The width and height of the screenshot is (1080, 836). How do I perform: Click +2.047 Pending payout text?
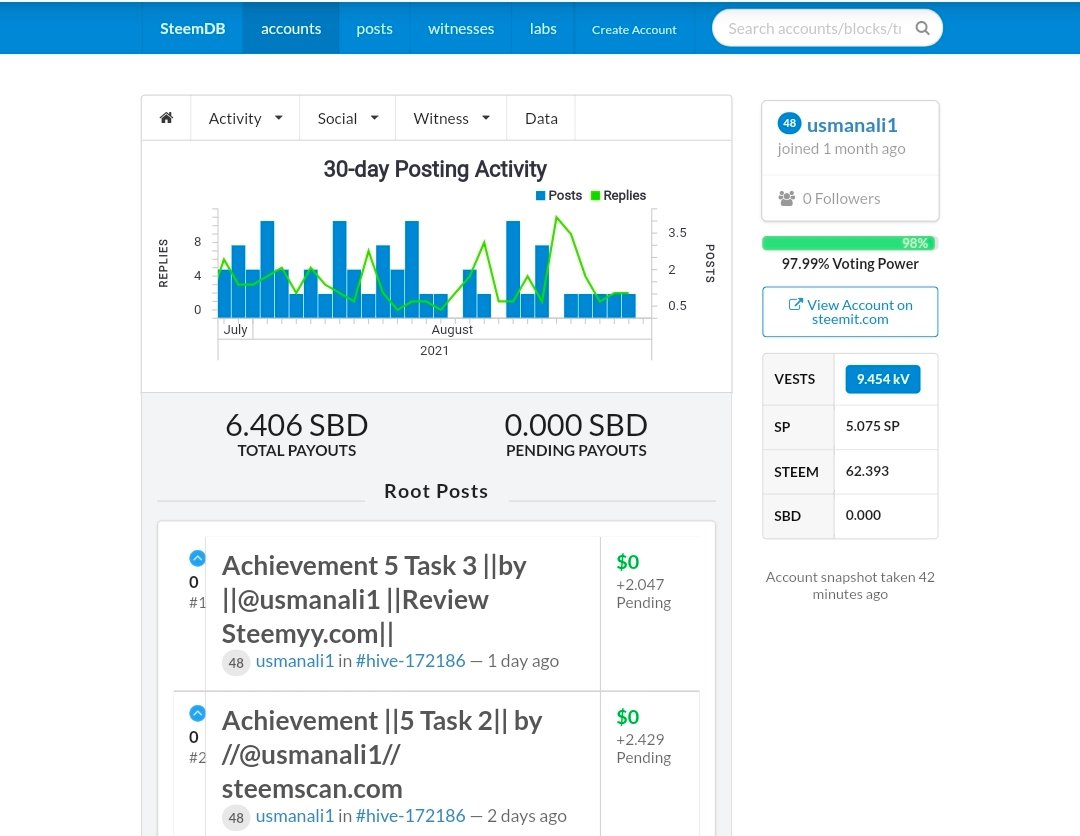(643, 593)
